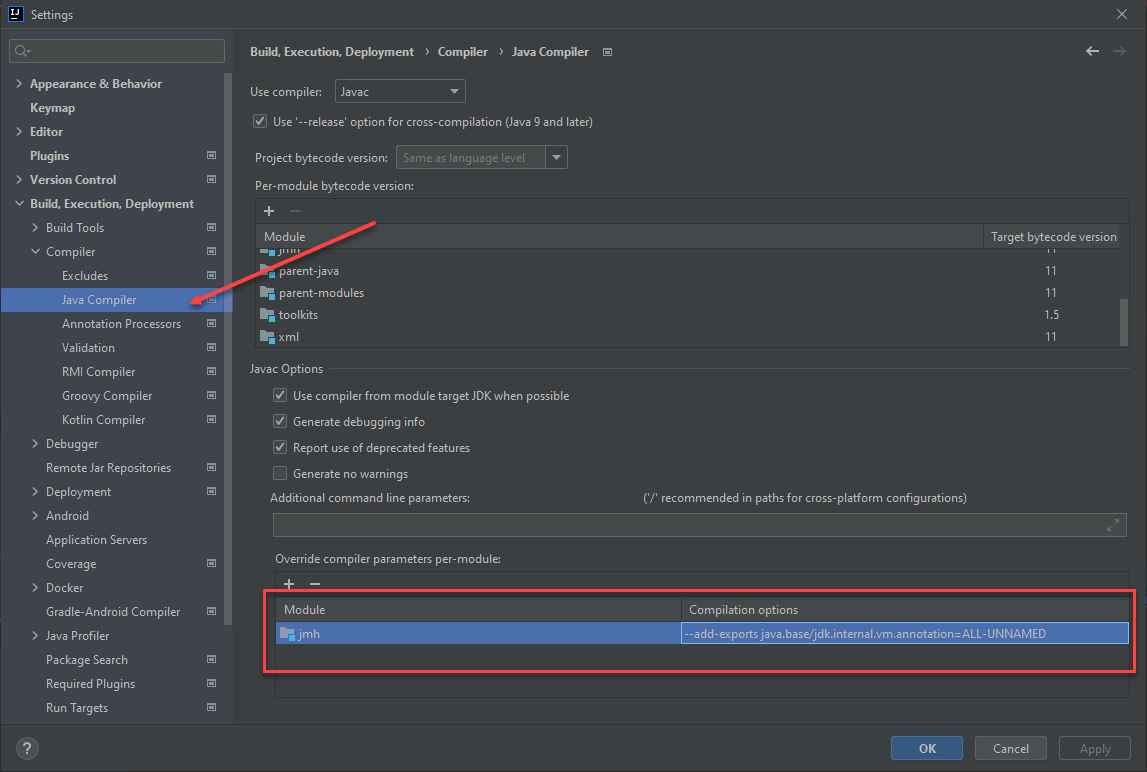The height and width of the screenshot is (772, 1147).
Task: Collapse Build, Execution, Deployment section
Action: coord(19,203)
